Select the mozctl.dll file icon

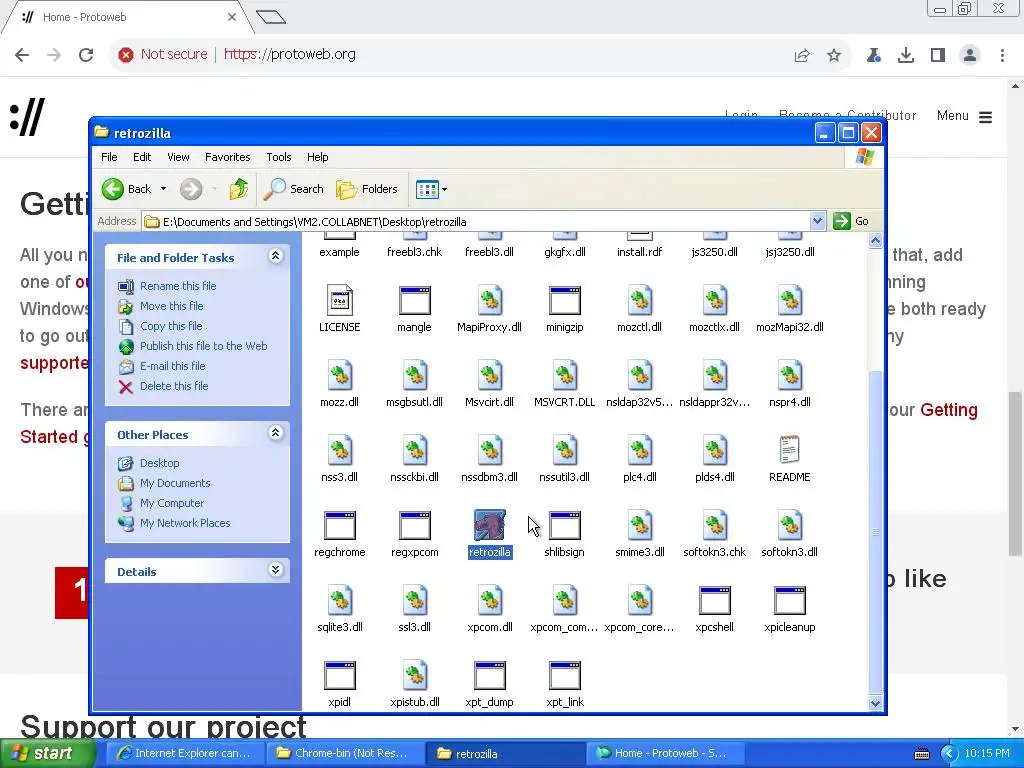point(640,300)
